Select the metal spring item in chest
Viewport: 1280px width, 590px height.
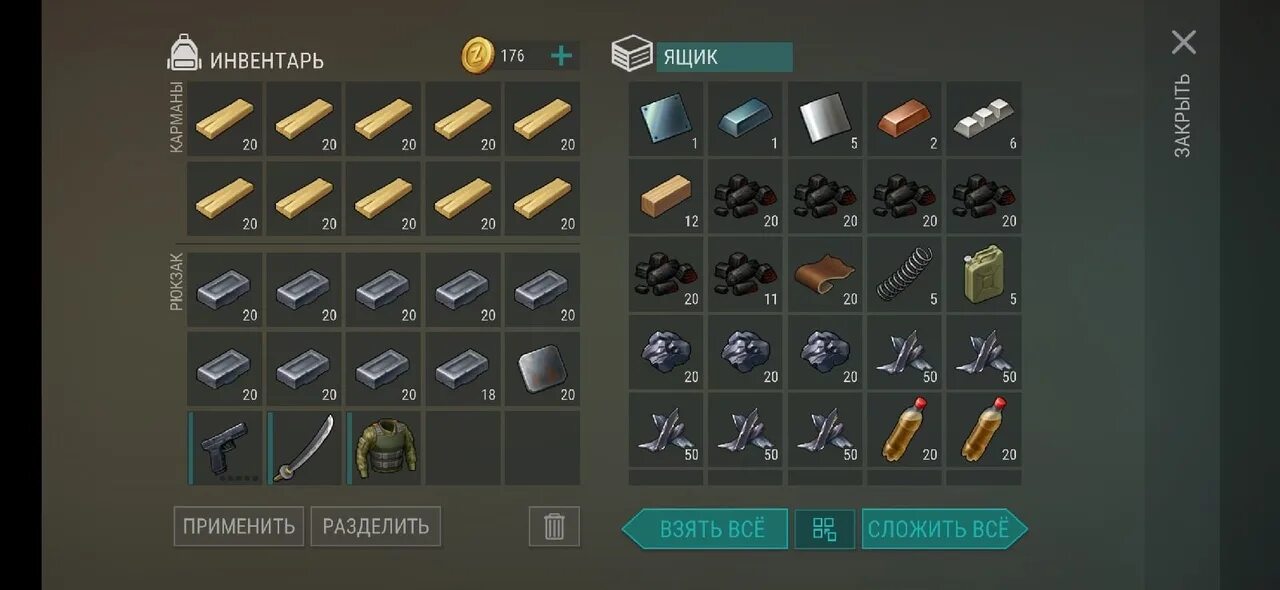tap(904, 274)
